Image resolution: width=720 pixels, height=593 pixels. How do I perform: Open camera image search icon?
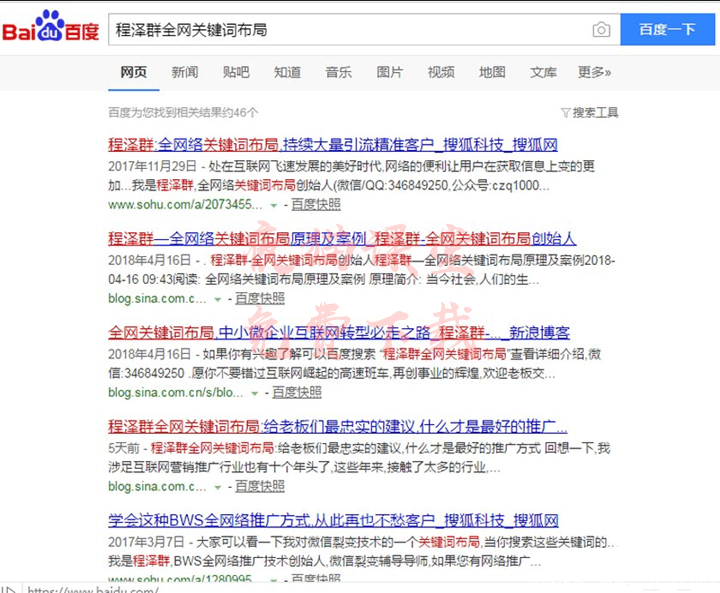pos(601,30)
